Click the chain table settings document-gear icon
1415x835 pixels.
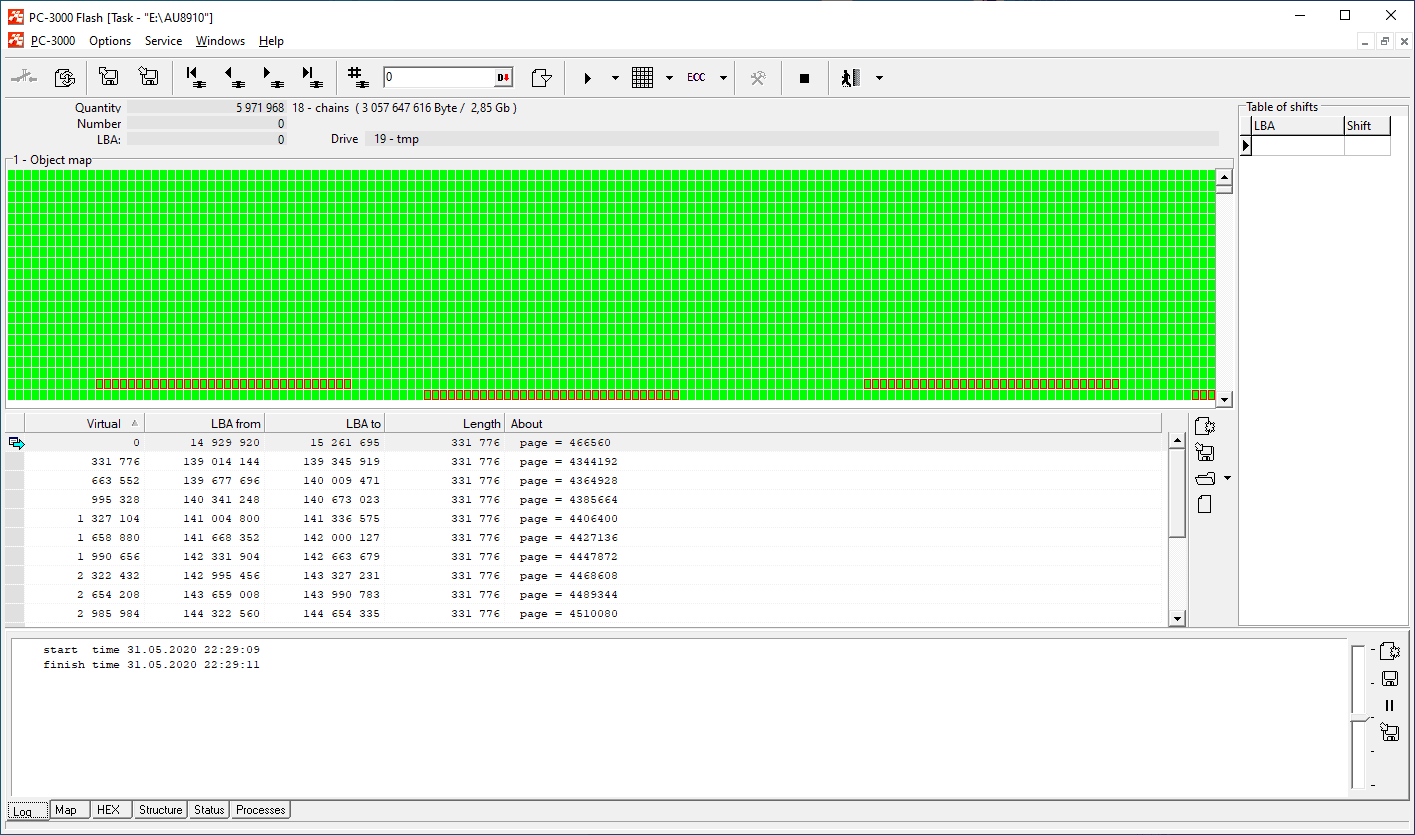pos(1205,427)
